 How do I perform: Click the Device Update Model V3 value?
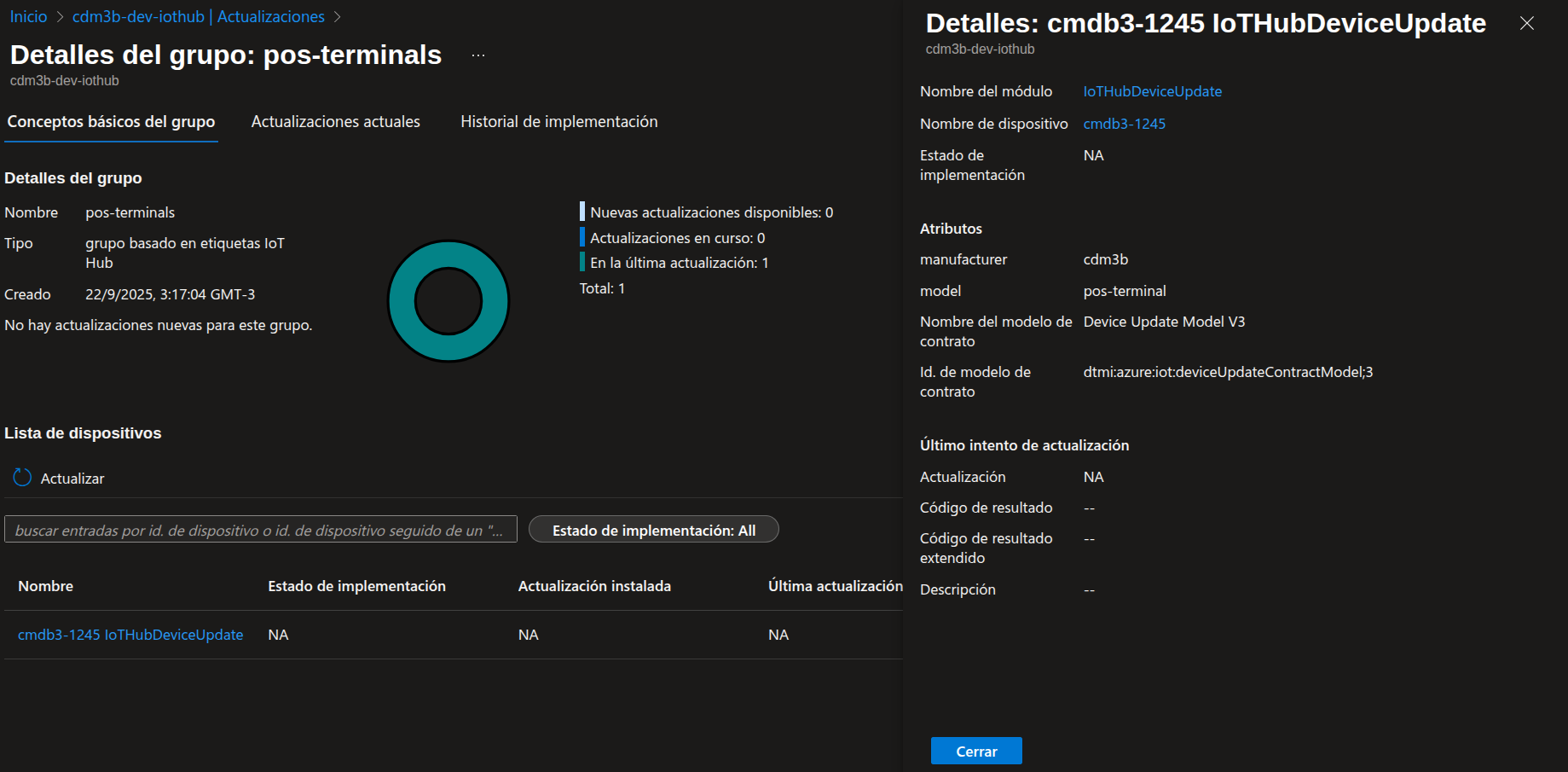click(1165, 322)
